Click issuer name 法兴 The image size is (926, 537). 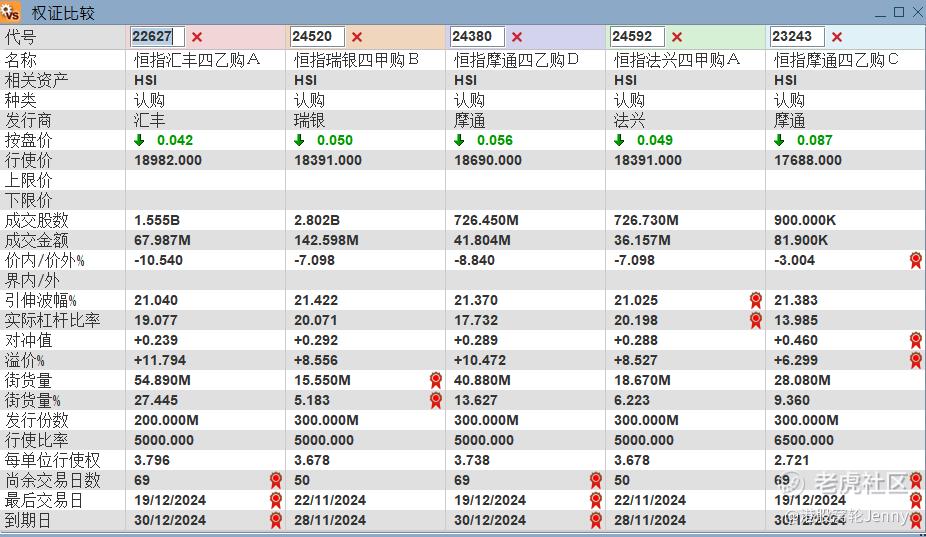pos(630,120)
